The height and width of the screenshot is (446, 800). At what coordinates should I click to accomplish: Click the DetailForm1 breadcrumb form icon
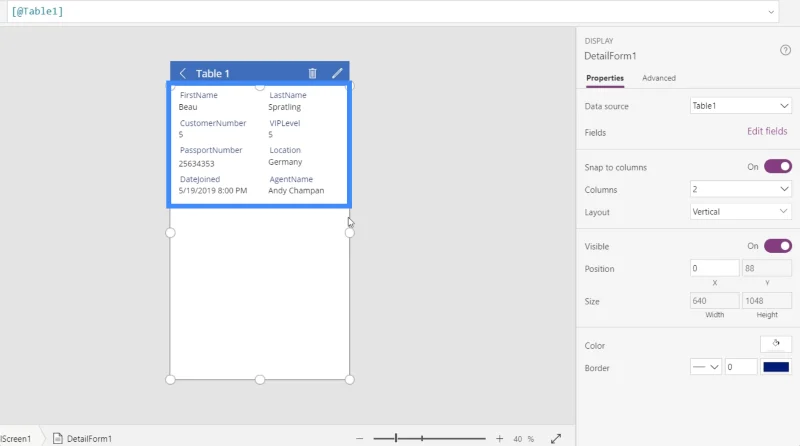click(x=58, y=439)
